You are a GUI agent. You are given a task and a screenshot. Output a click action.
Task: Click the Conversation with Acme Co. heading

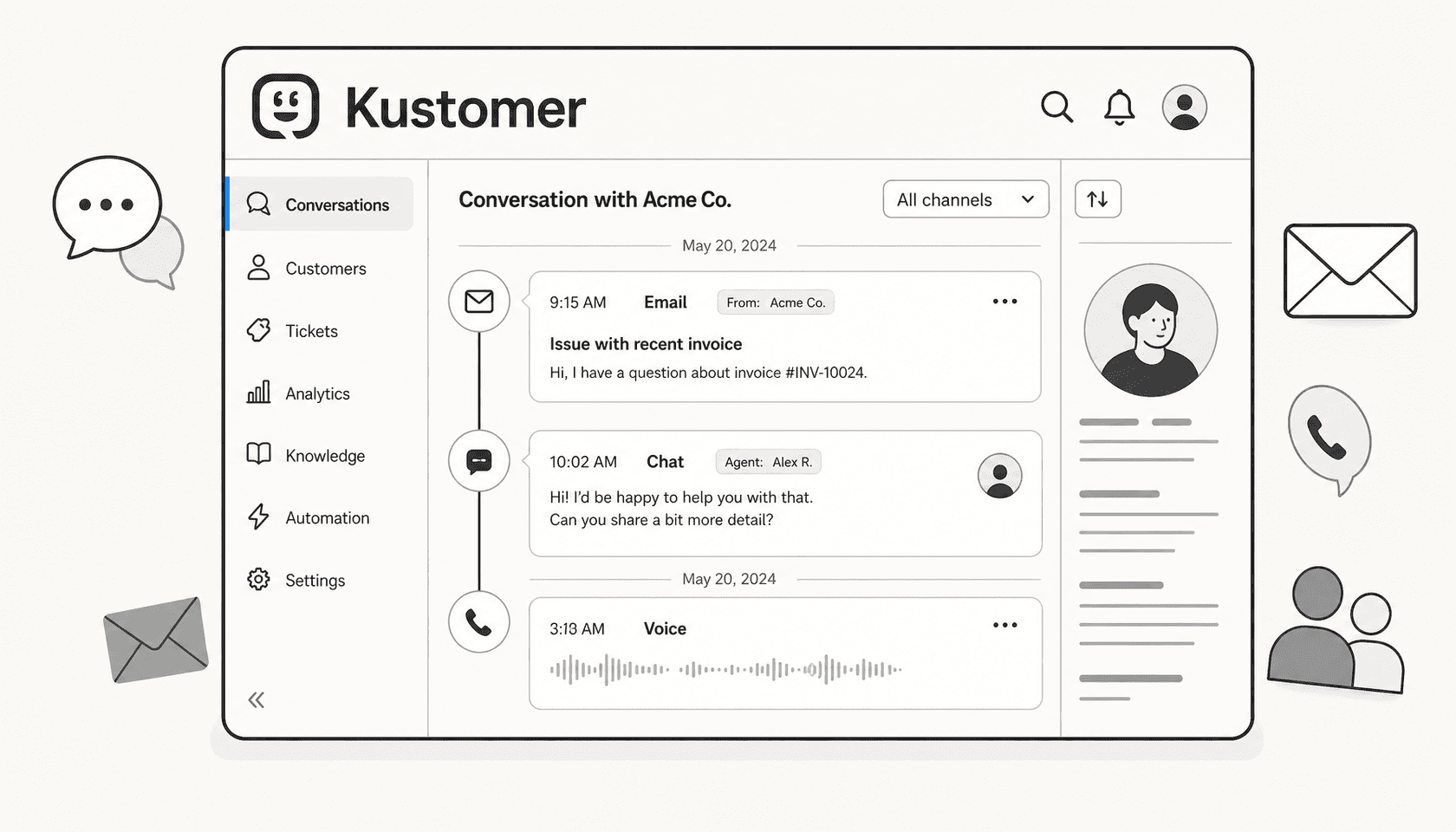point(595,199)
